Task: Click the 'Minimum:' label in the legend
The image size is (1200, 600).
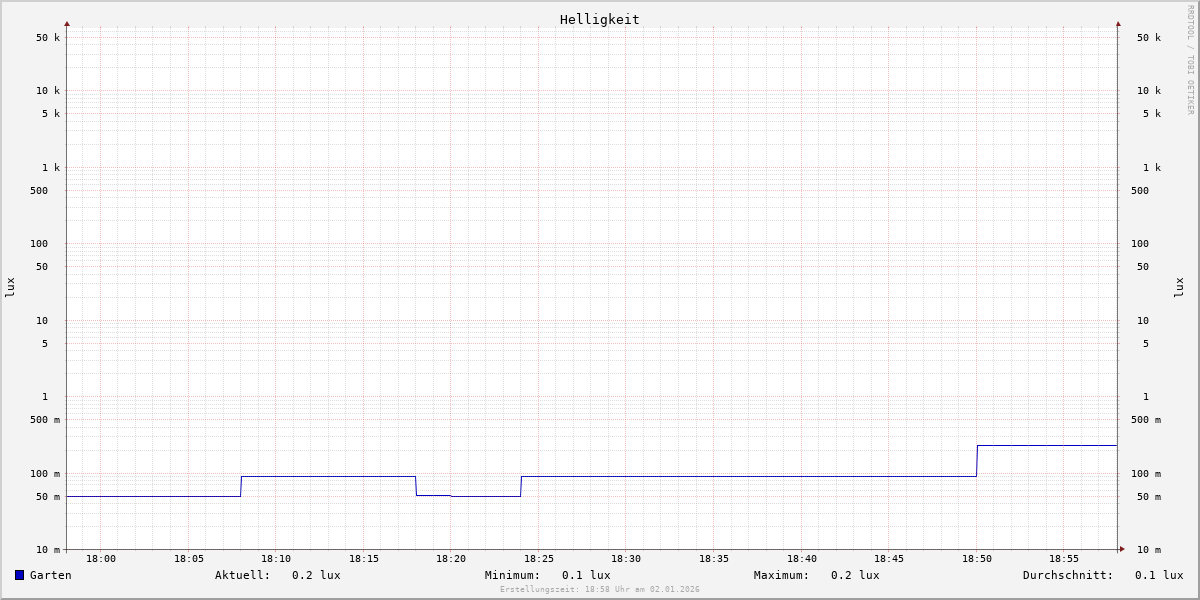Action: pos(513,575)
